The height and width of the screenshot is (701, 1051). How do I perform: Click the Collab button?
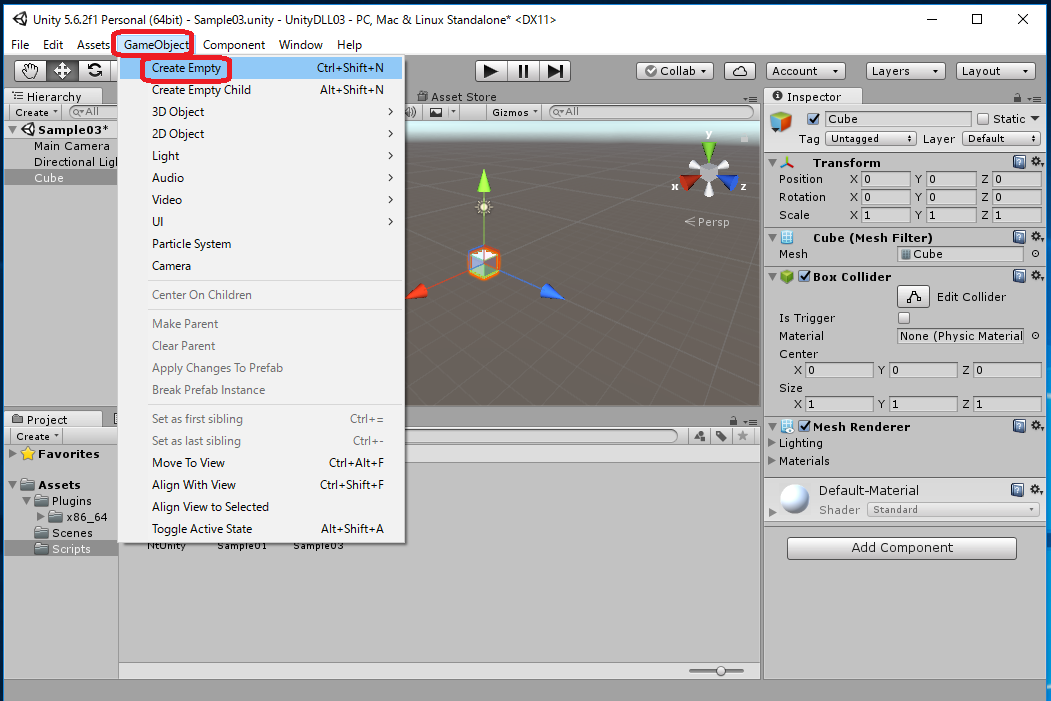(x=675, y=71)
